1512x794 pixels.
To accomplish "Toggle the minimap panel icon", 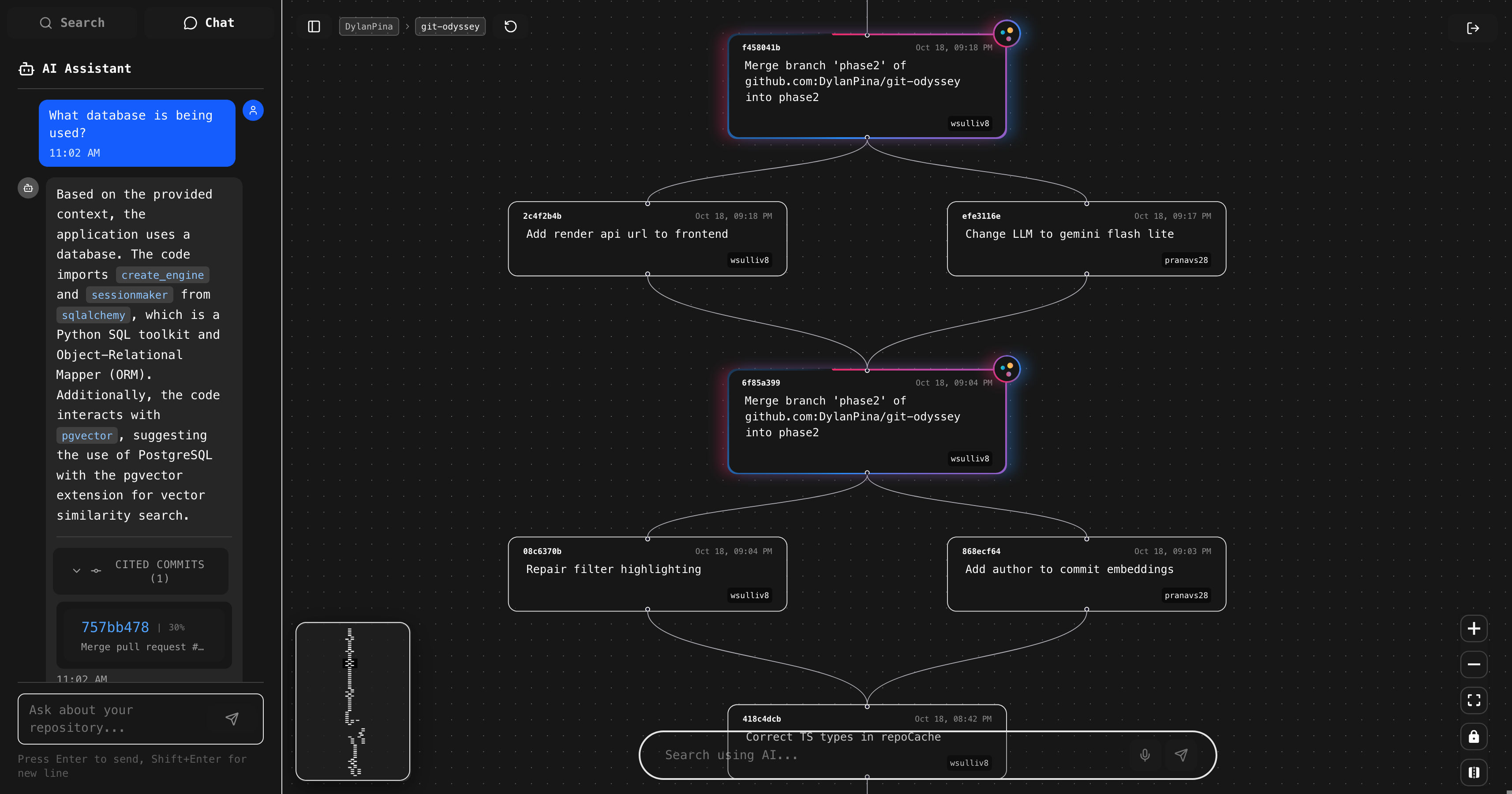I will [x=1473, y=772].
